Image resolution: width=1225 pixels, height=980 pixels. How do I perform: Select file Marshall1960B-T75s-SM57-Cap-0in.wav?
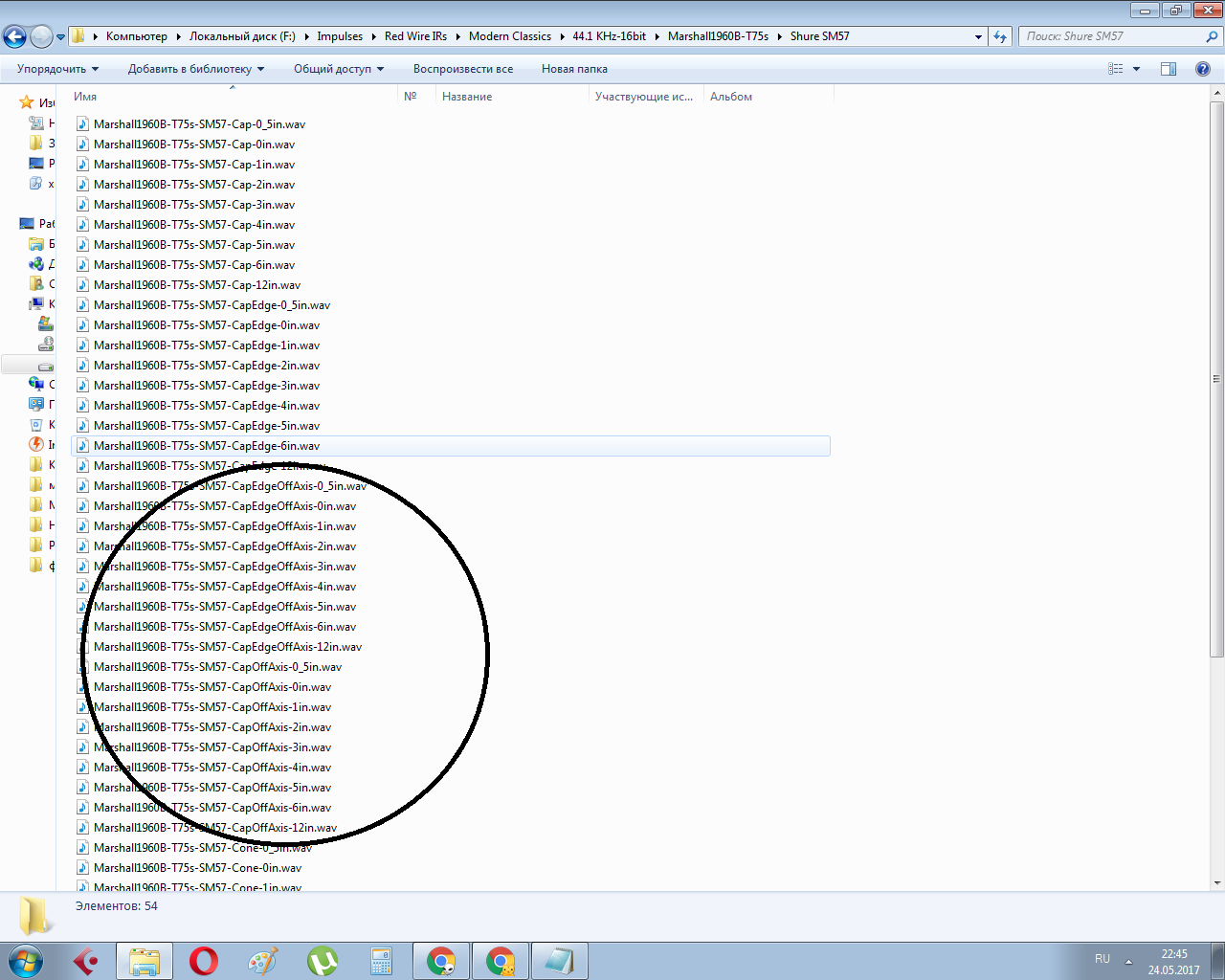coord(194,145)
